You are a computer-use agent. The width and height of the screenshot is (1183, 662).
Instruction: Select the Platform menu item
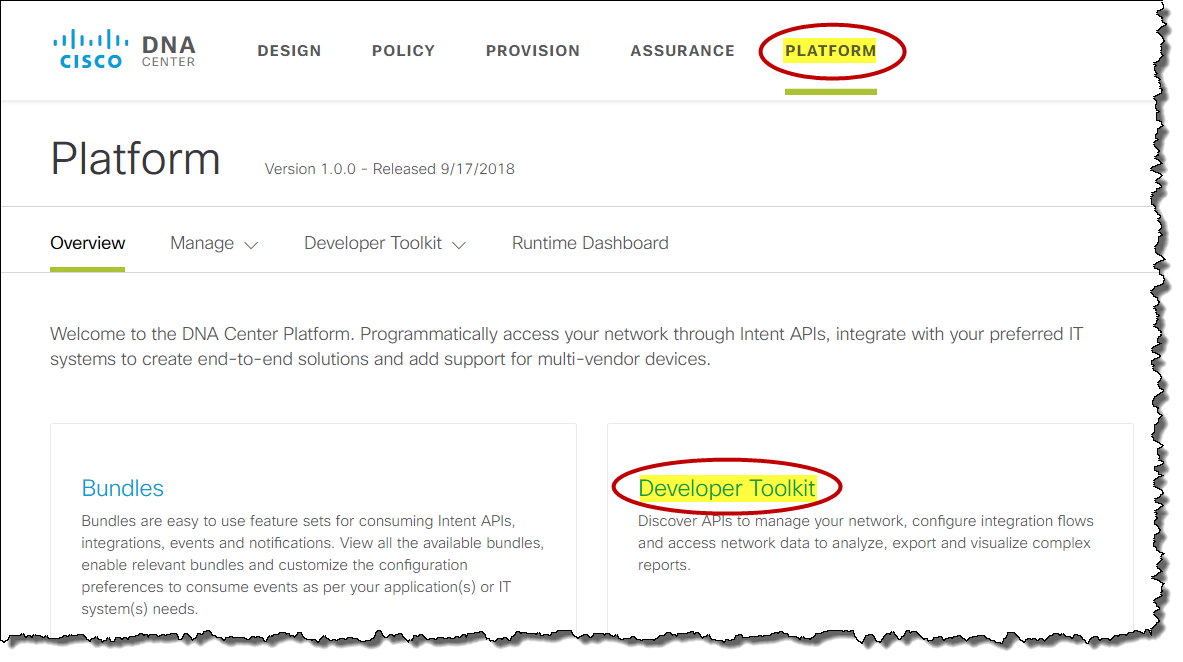coord(830,51)
